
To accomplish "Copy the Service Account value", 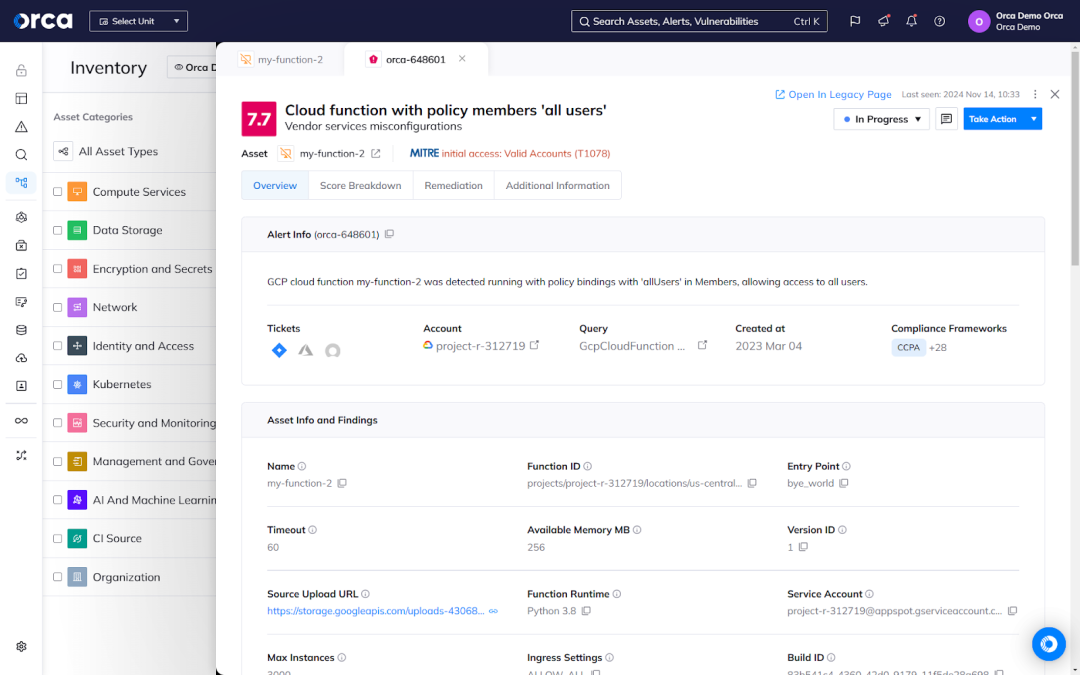I will point(1012,611).
